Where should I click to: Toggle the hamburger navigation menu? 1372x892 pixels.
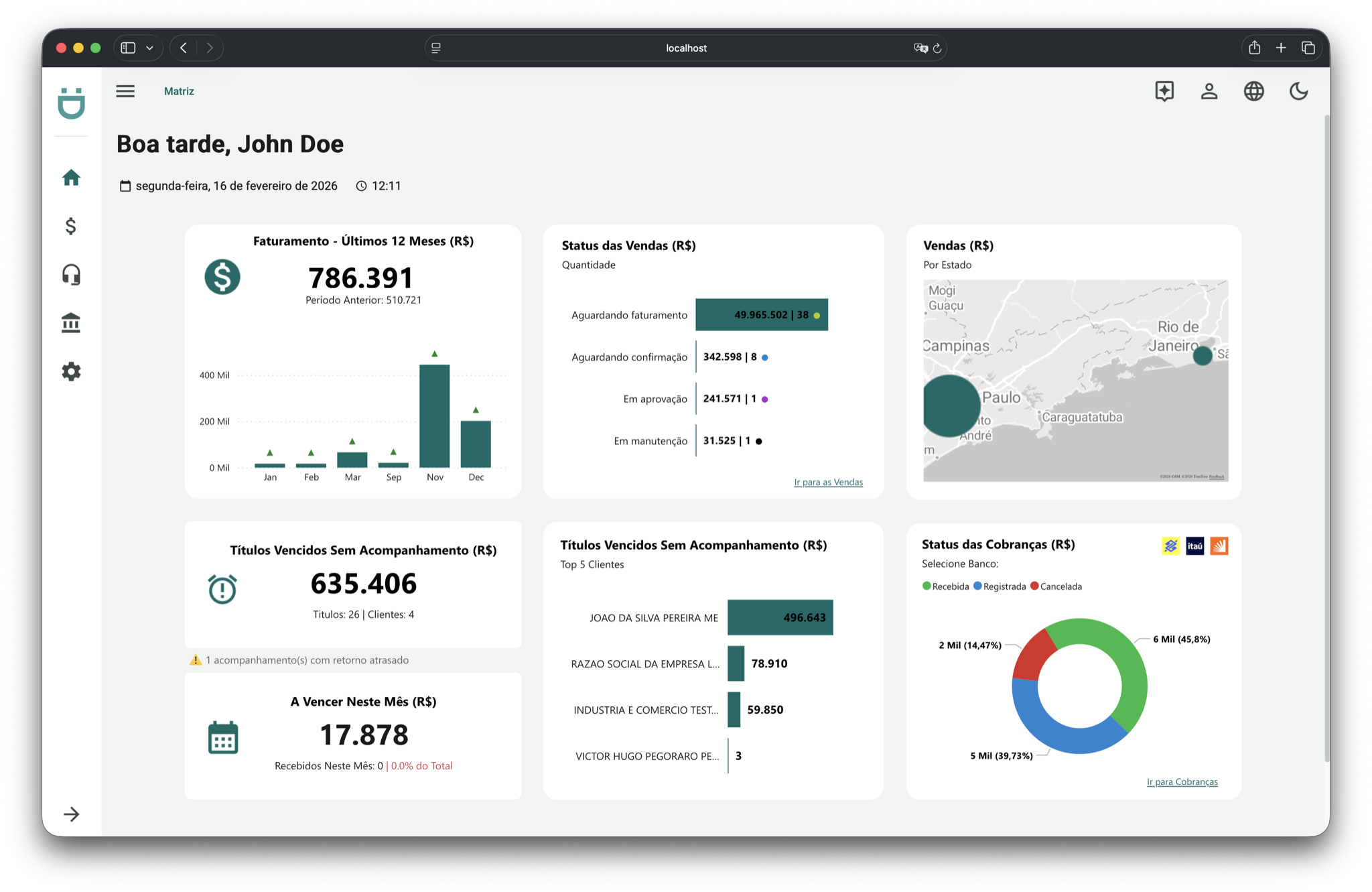(x=125, y=91)
